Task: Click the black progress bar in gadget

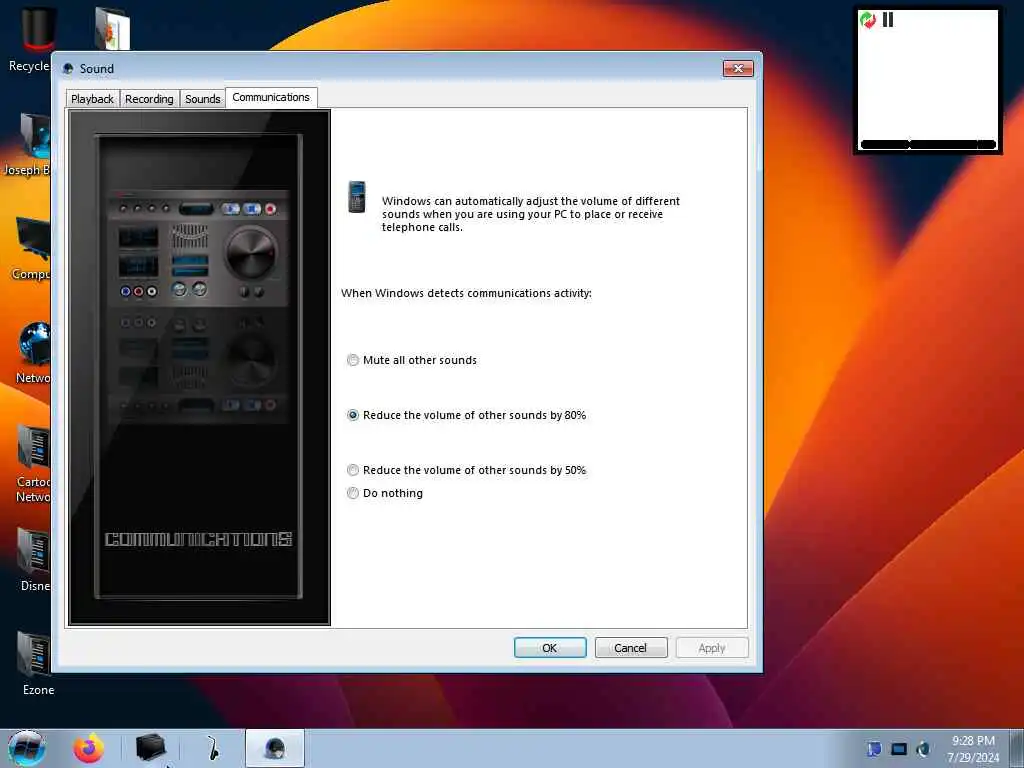Action: (928, 144)
